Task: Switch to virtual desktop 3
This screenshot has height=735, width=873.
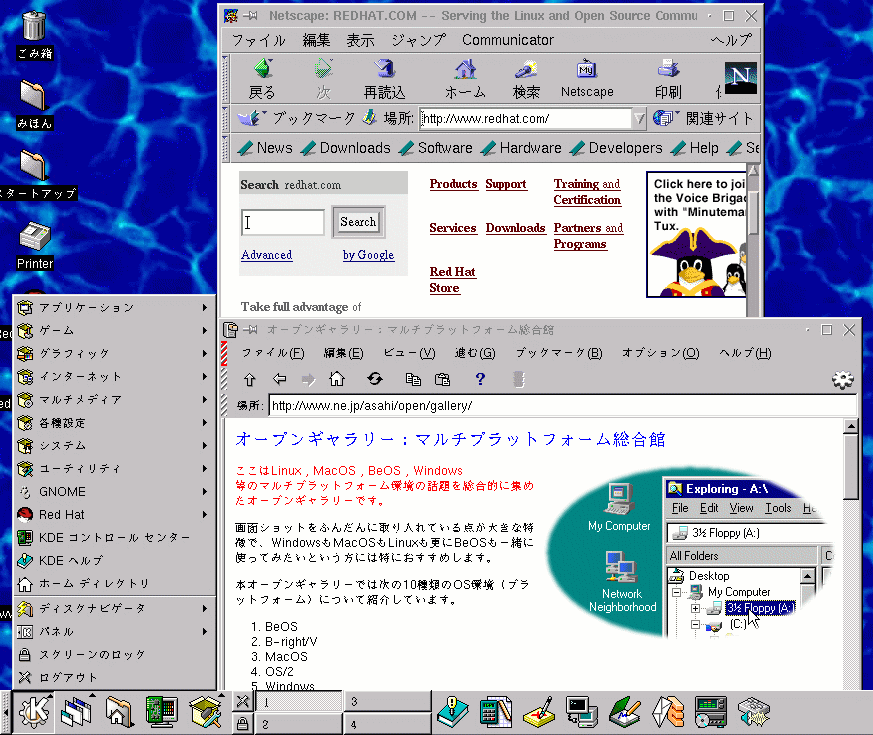Action: click(388, 702)
